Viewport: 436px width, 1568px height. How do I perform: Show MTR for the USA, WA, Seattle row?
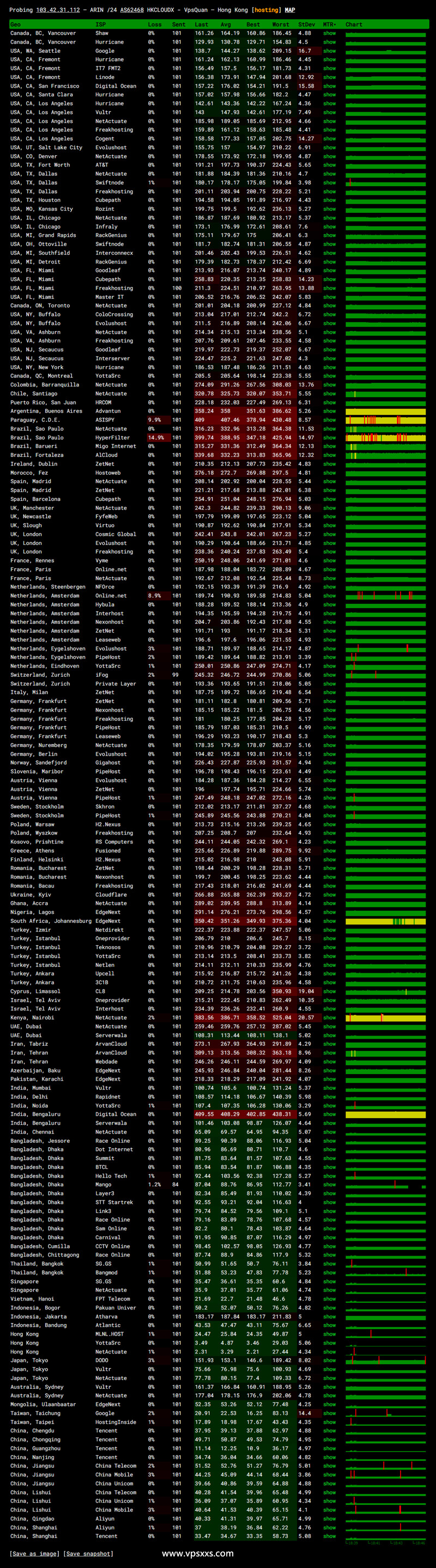329,51
